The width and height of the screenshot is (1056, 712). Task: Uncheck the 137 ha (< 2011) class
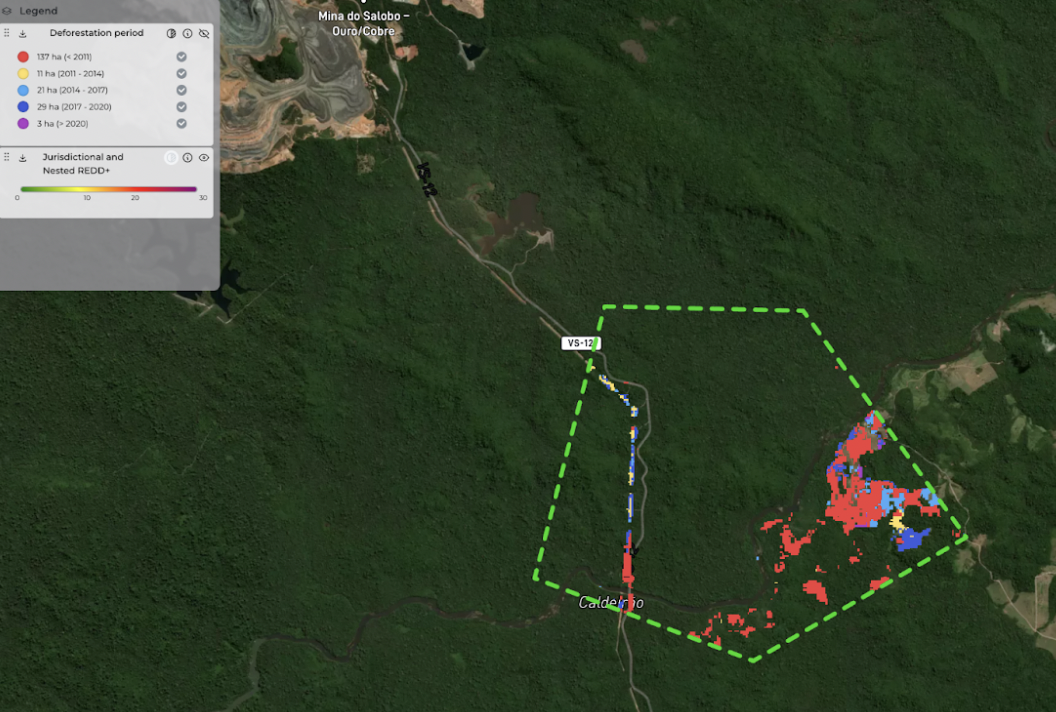(x=182, y=57)
